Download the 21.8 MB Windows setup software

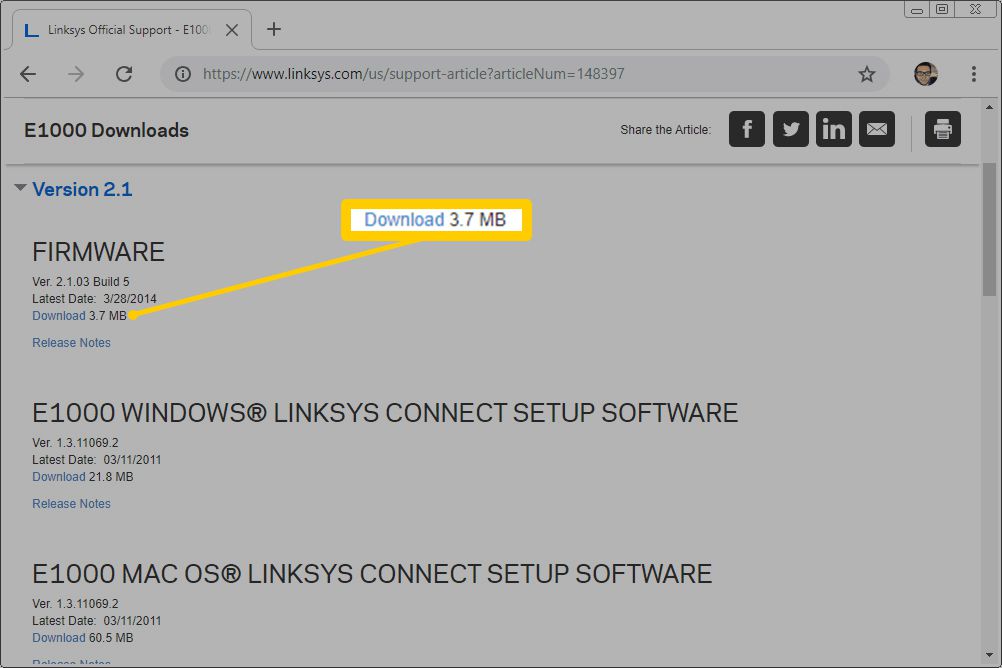point(59,477)
